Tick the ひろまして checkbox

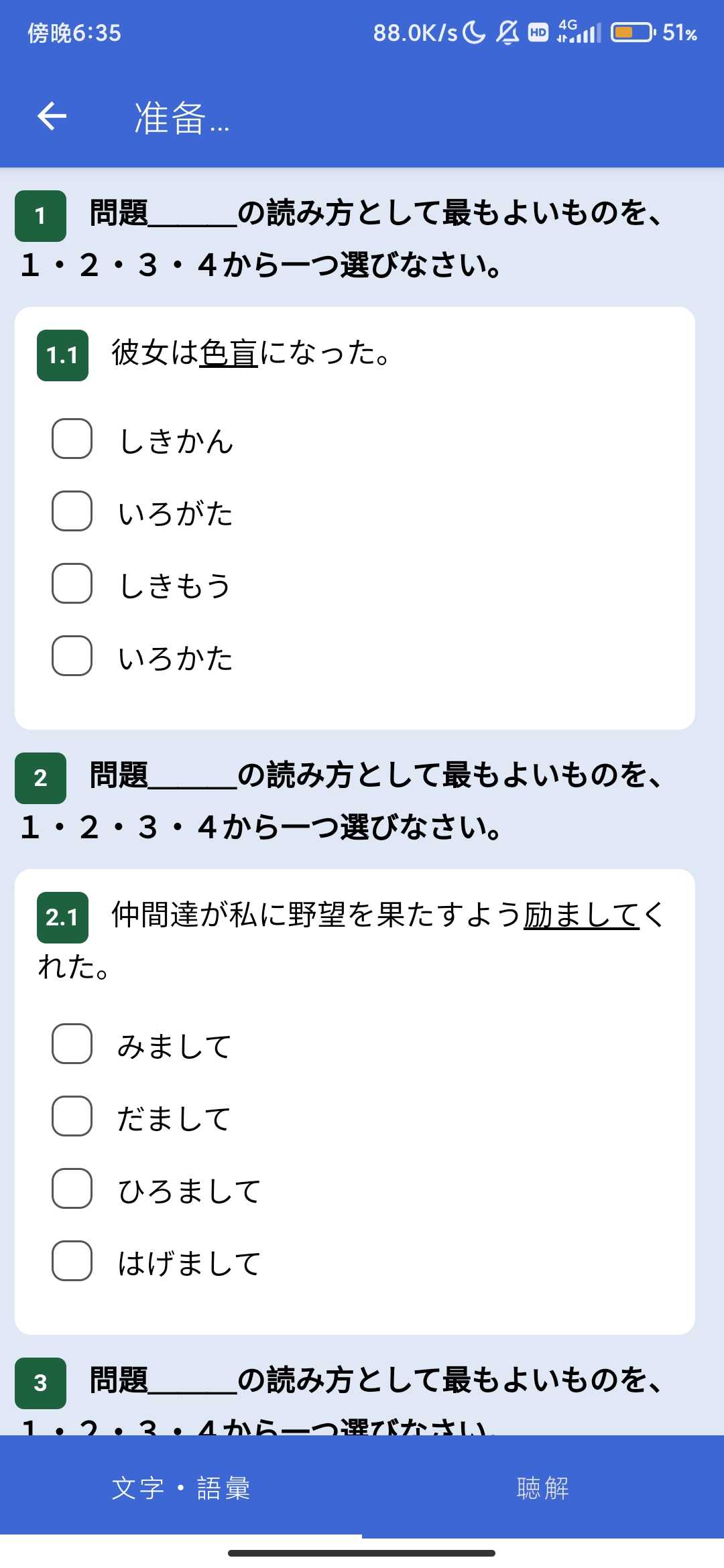(x=72, y=1189)
